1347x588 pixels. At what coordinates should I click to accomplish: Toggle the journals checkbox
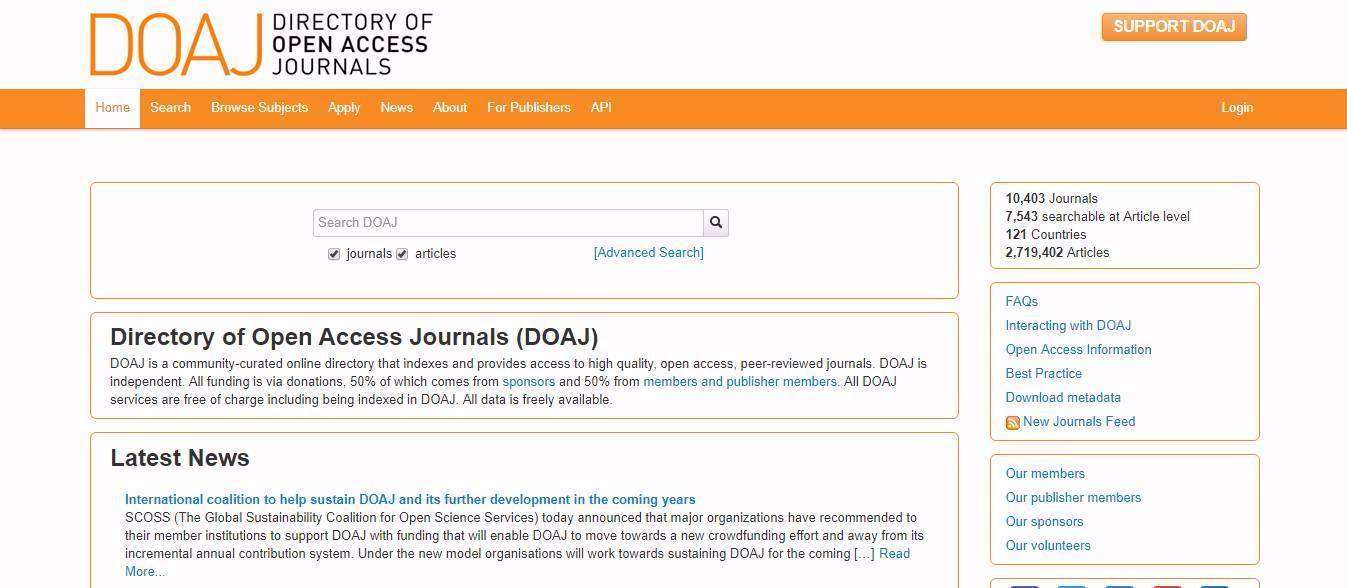point(334,254)
